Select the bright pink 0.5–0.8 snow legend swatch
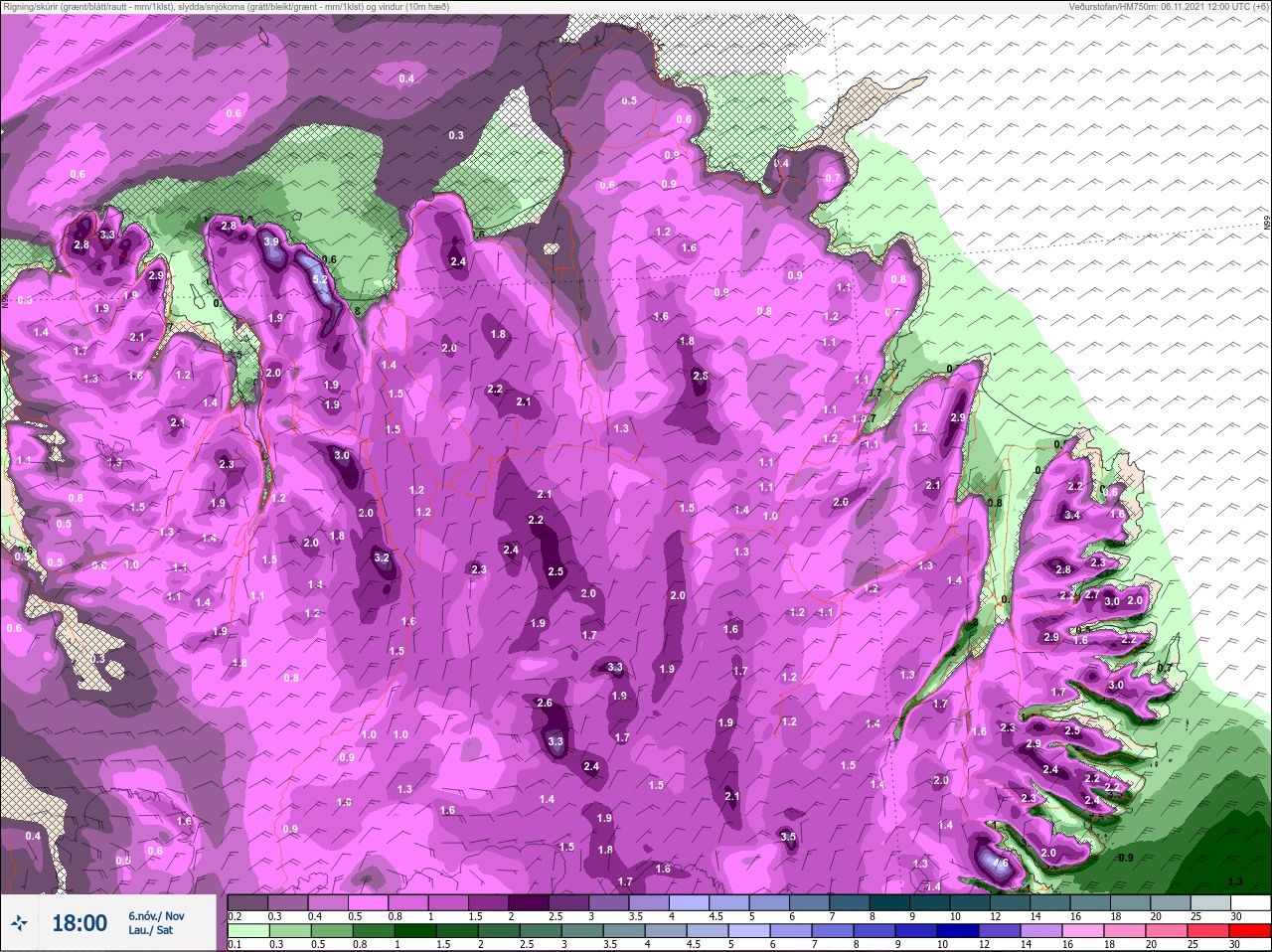Screen dimensions: 1272x952 (x=370, y=902)
